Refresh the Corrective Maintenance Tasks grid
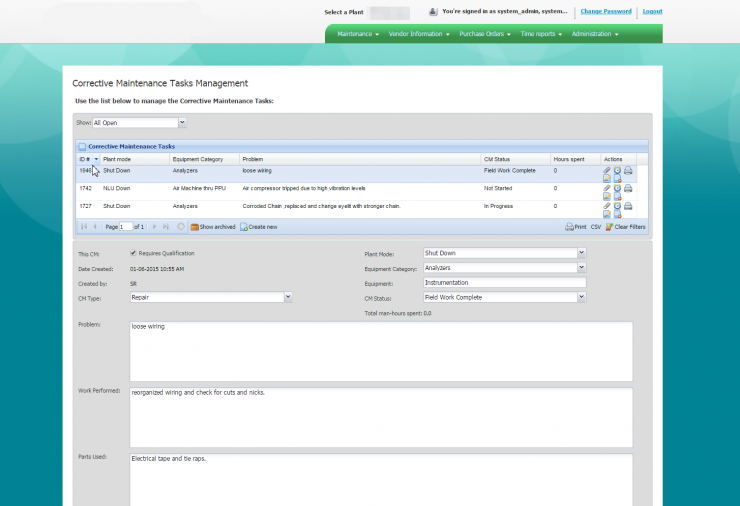Image resolution: width=740 pixels, height=506 pixels. tap(181, 227)
